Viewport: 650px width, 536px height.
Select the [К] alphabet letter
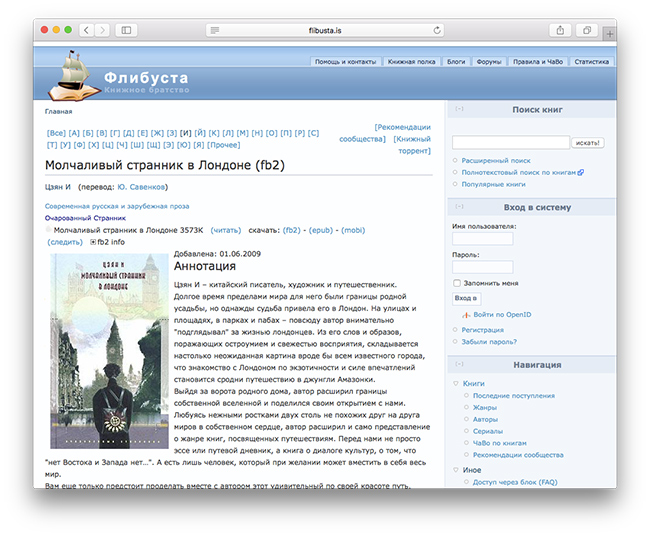pyautogui.click(x=214, y=133)
